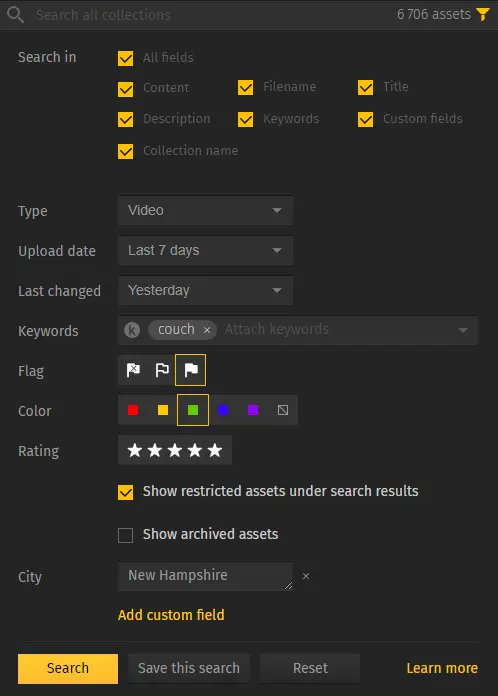Image resolution: width=498 pixels, height=696 pixels.
Task: Uncheck the All fields checkbox
Action: [126, 58]
